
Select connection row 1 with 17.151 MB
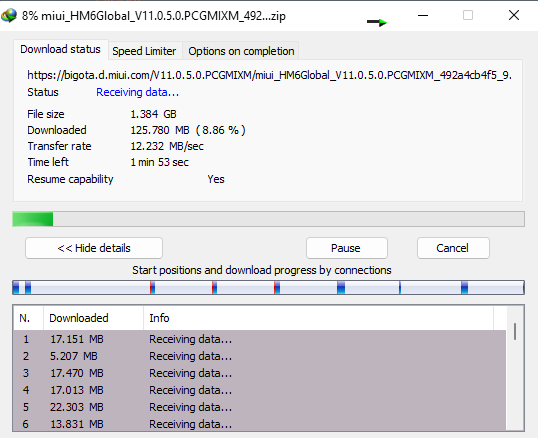tap(260, 339)
